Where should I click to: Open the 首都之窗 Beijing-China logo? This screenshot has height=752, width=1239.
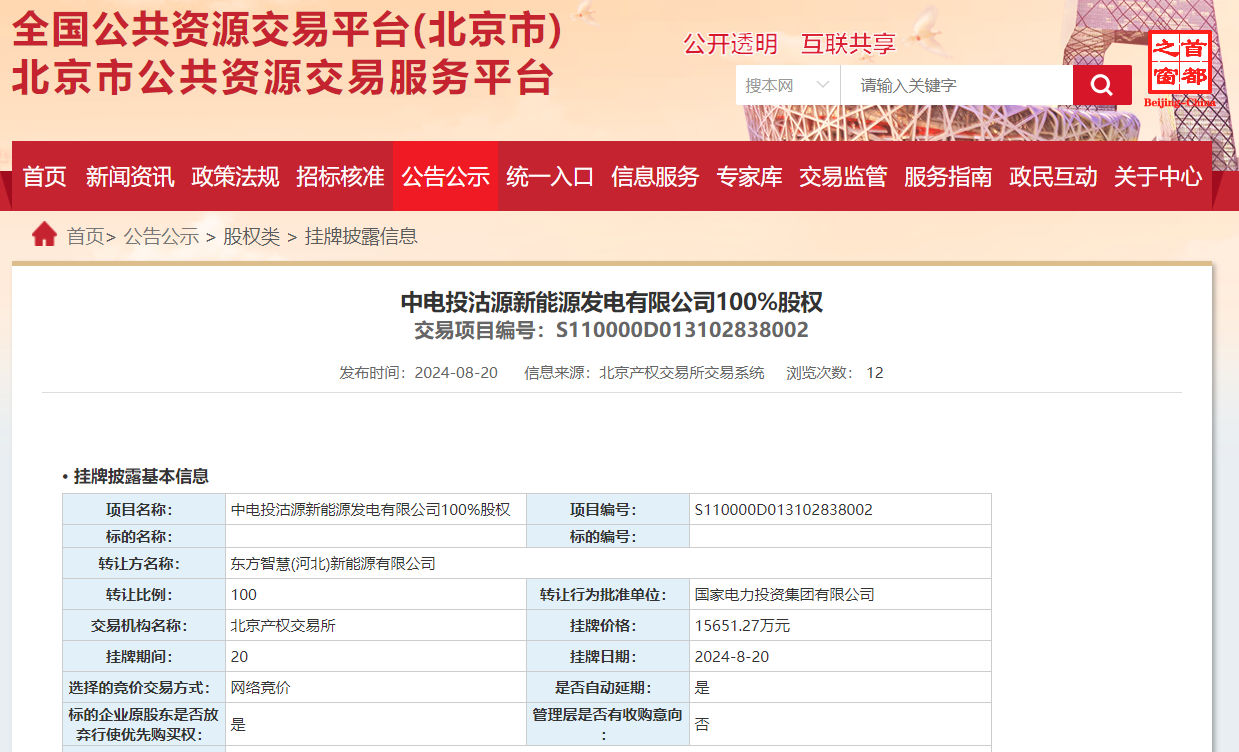[1180, 64]
